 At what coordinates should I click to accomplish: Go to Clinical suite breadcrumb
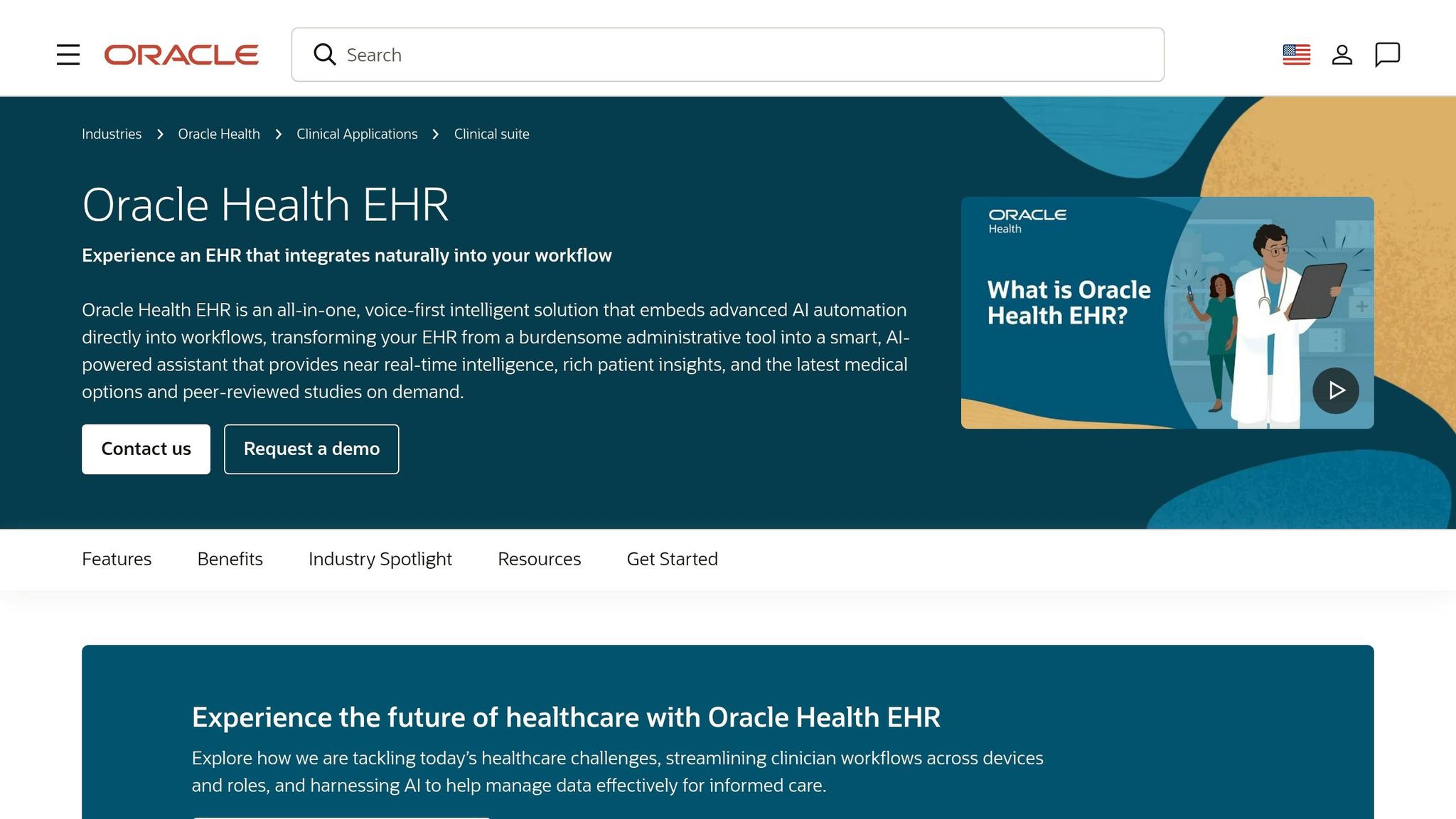492,134
